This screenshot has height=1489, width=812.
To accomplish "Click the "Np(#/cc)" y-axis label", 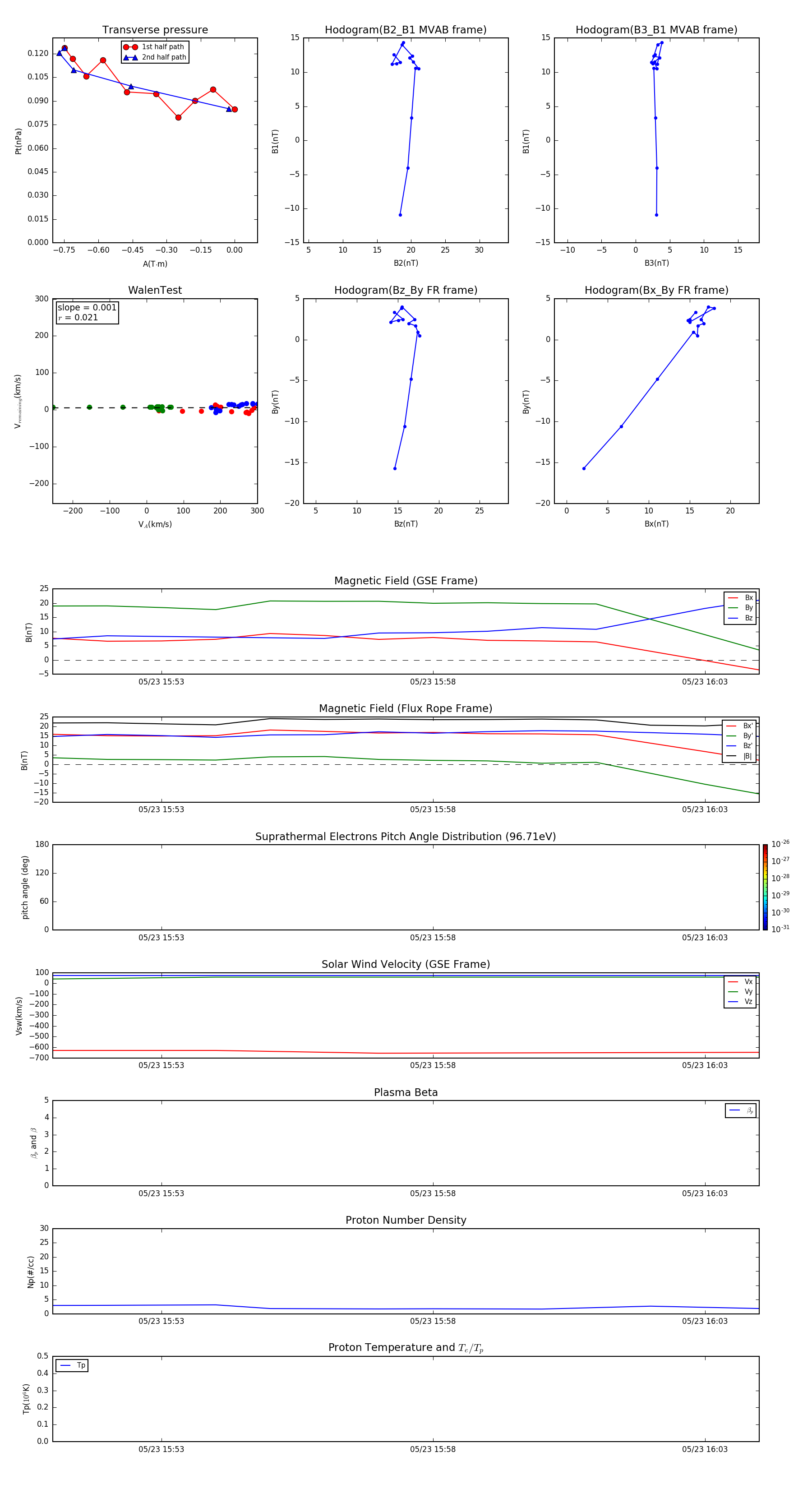I will click(x=31, y=1271).
